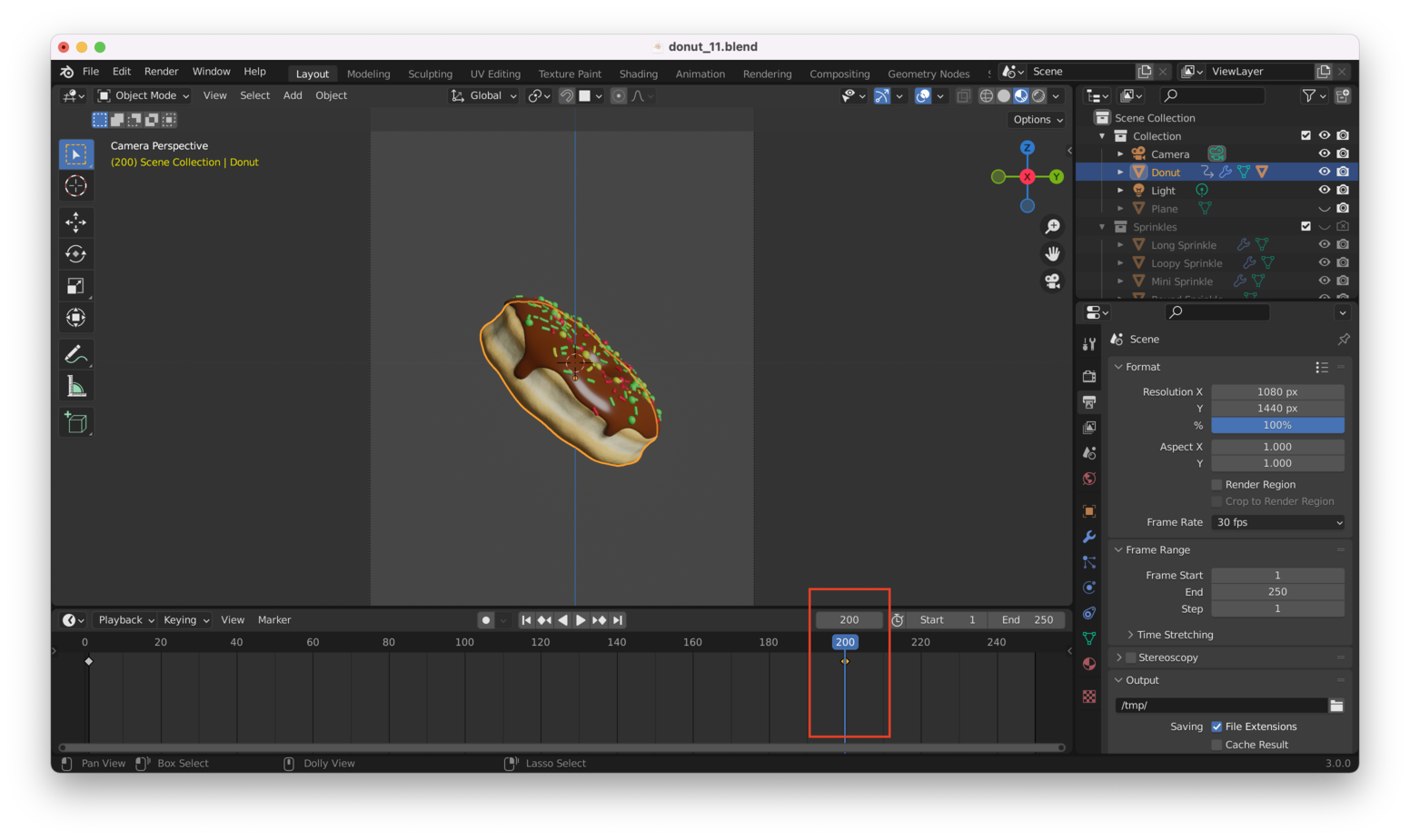Switch to the Shading workspace tab

(639, 74)
